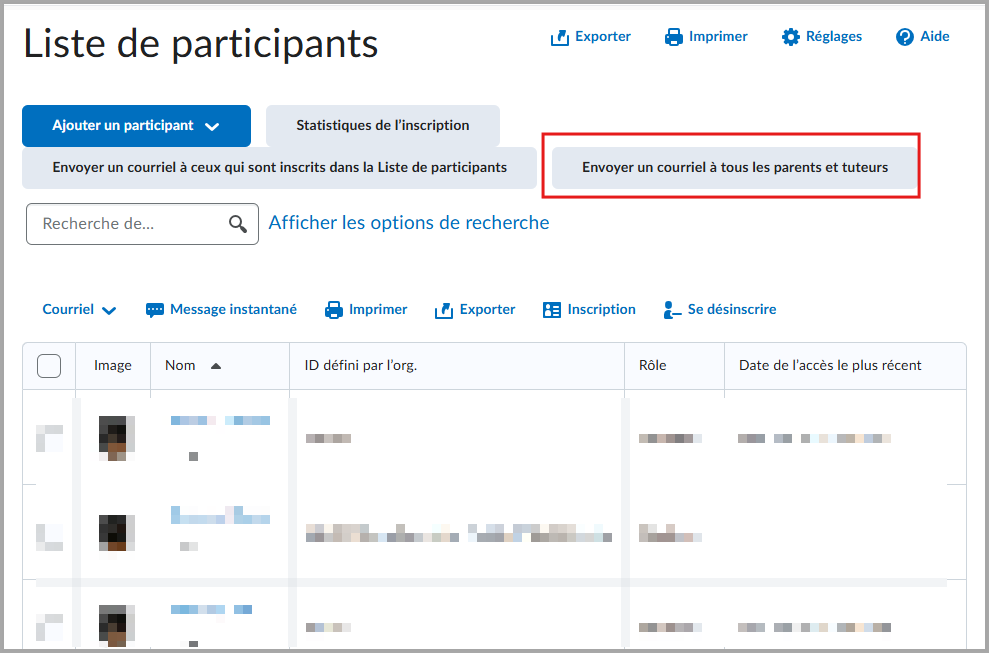Click the Inscription action label

[602, 309]
